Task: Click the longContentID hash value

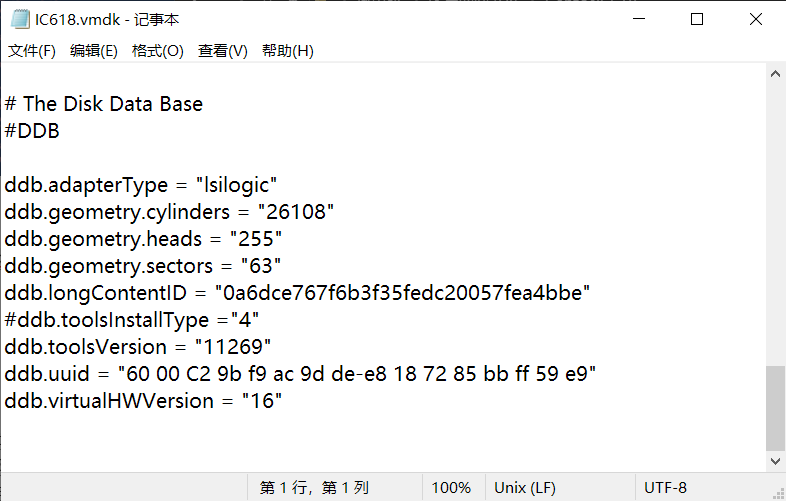Action: 402,293
